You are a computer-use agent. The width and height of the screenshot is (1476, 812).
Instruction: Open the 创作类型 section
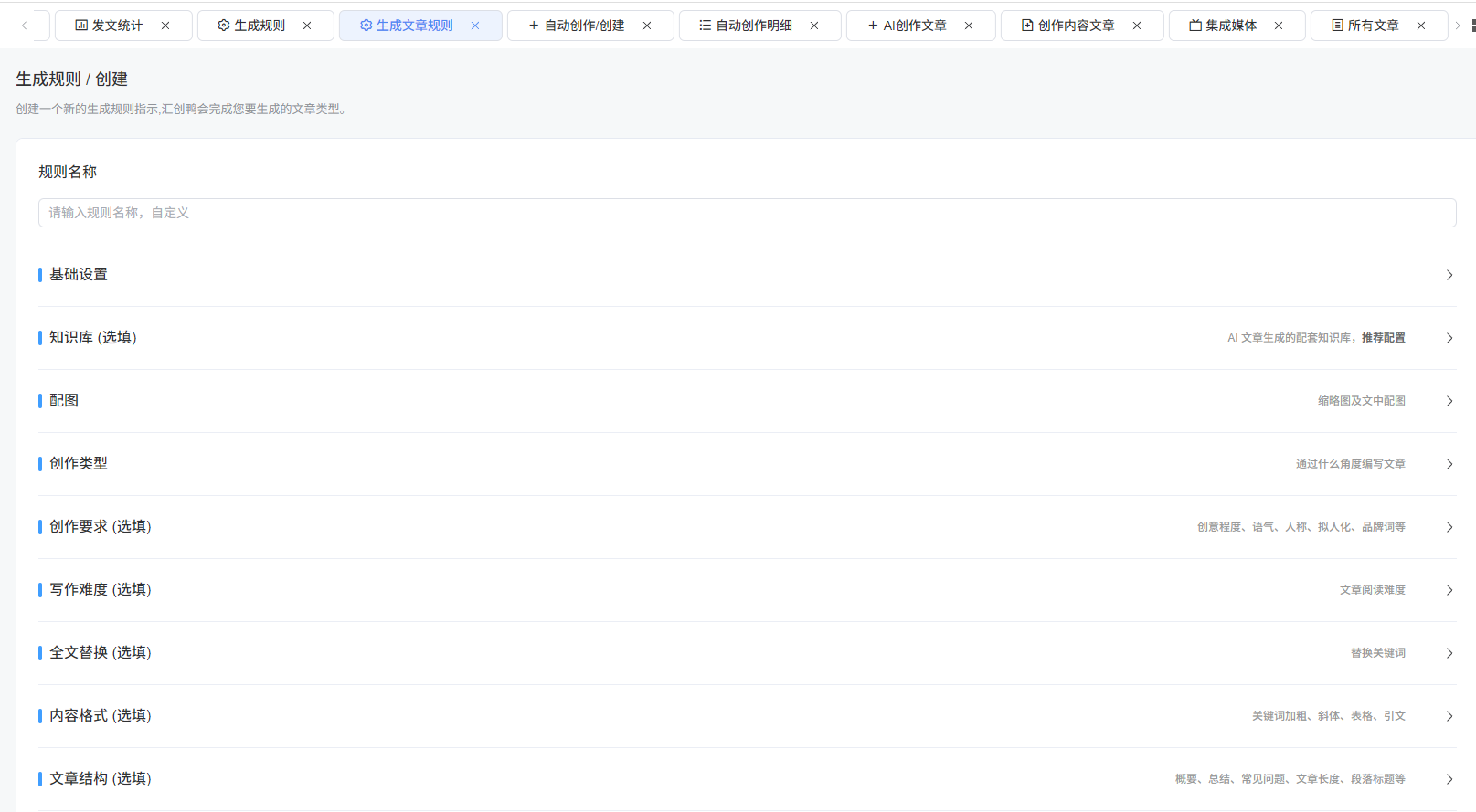pos(1449,464)
